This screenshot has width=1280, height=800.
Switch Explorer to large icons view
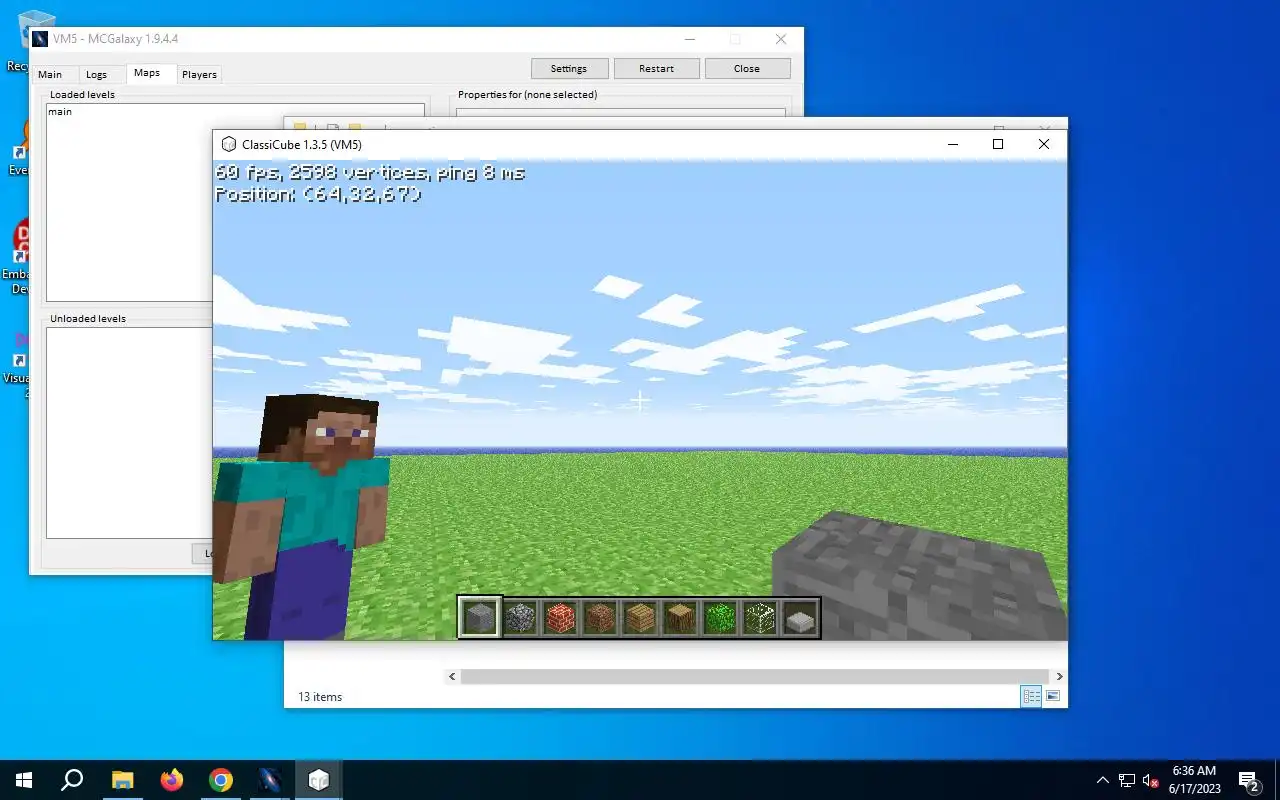[x=1053, y=696]
